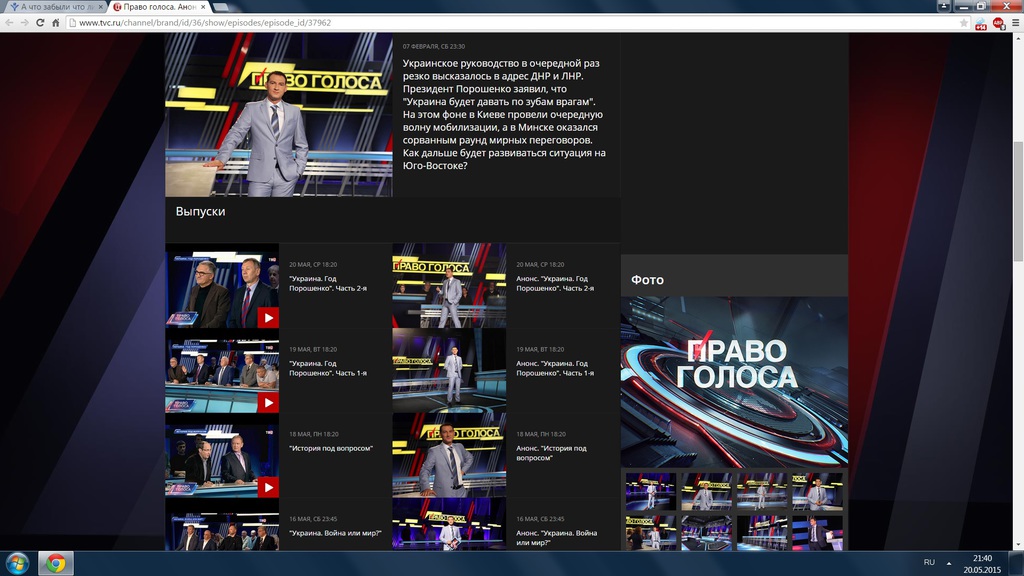Open the RU language indicator
This screenshot has width=1024, height=576.
click(929, 562)
